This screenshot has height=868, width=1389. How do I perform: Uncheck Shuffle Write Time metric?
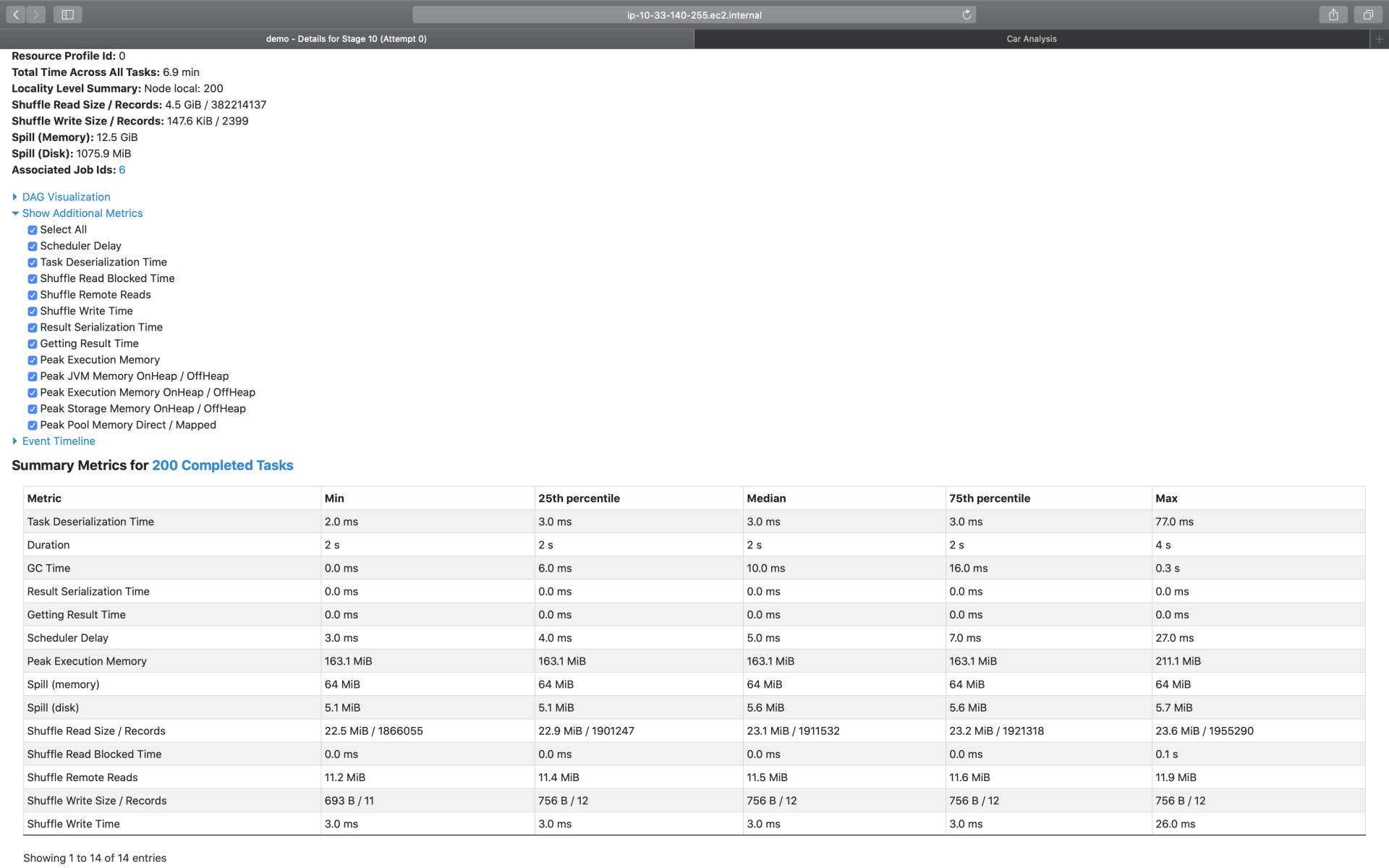click(x=33, y=312)
